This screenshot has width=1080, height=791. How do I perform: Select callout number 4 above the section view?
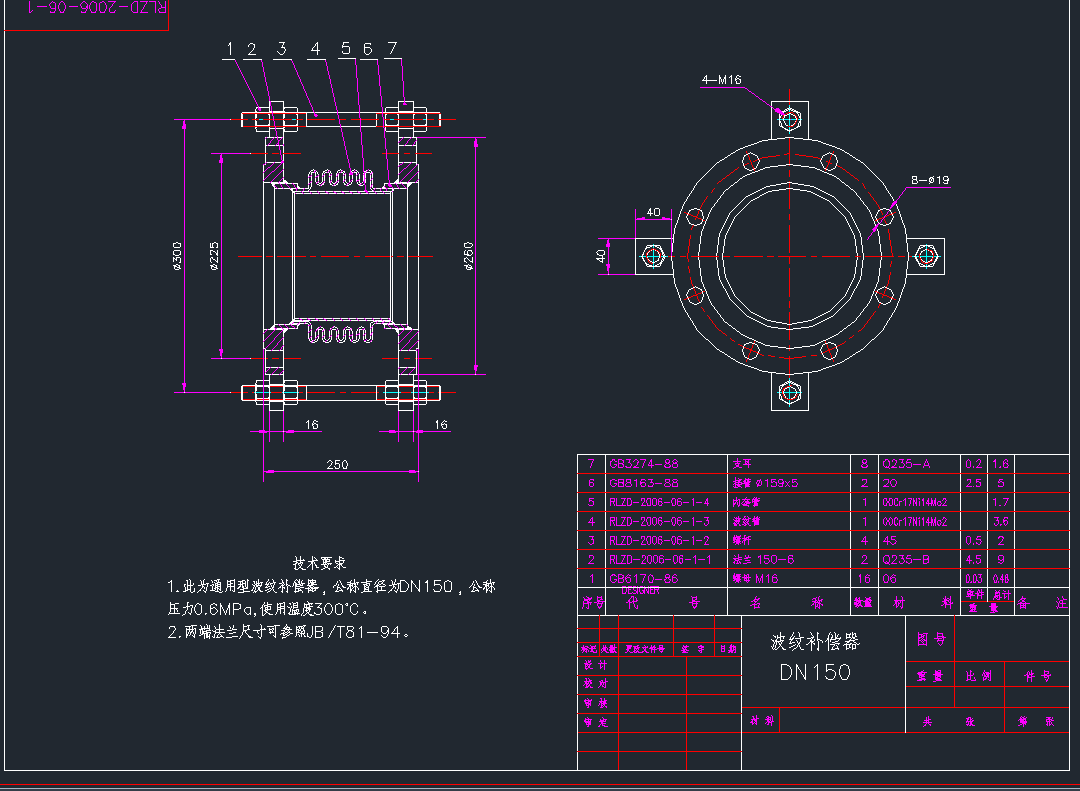[x=315, y=48]
